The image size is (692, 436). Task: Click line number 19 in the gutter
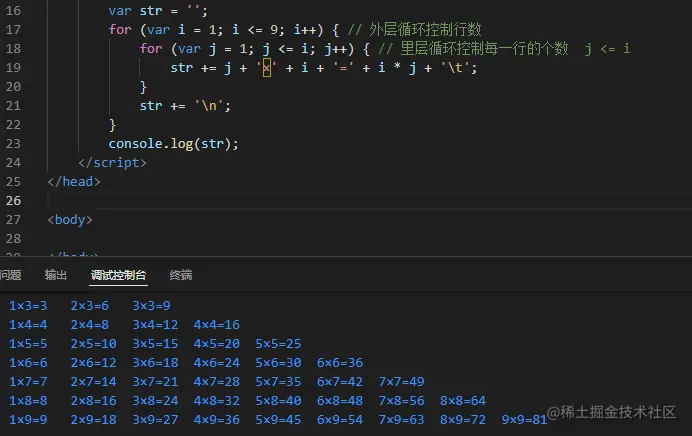click(x=13, y=68)
